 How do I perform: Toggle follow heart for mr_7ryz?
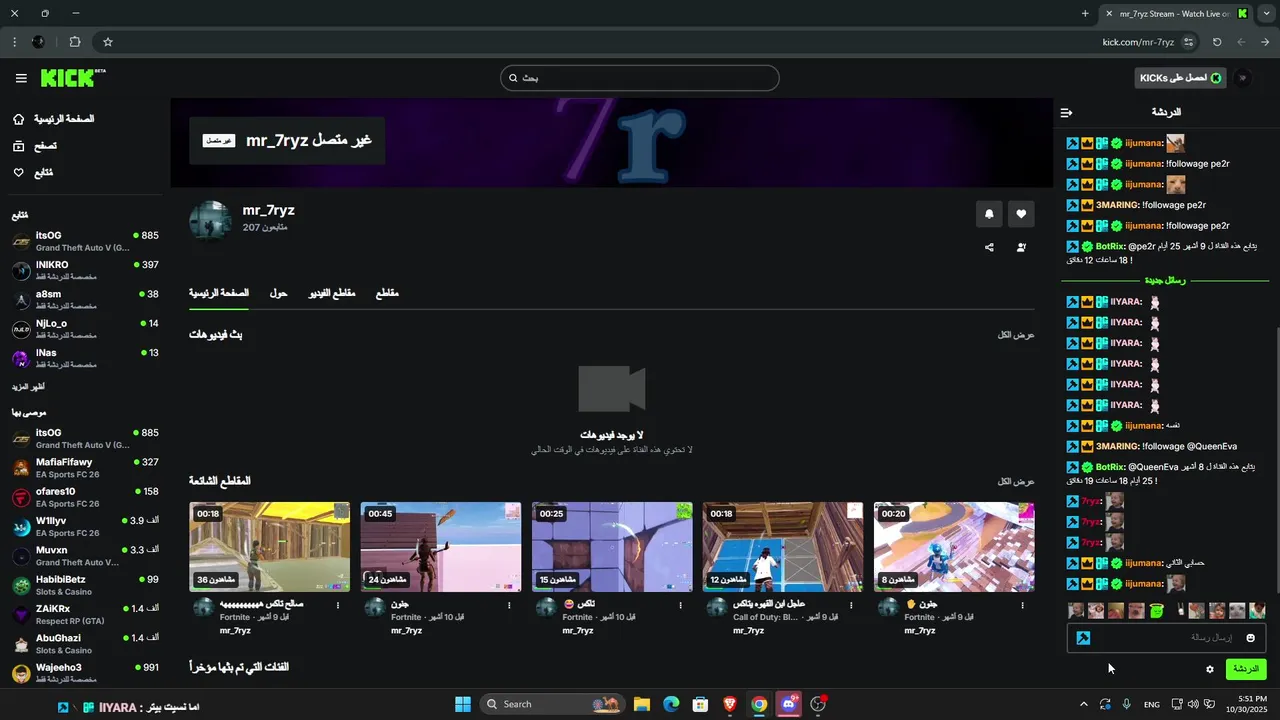1021,214
